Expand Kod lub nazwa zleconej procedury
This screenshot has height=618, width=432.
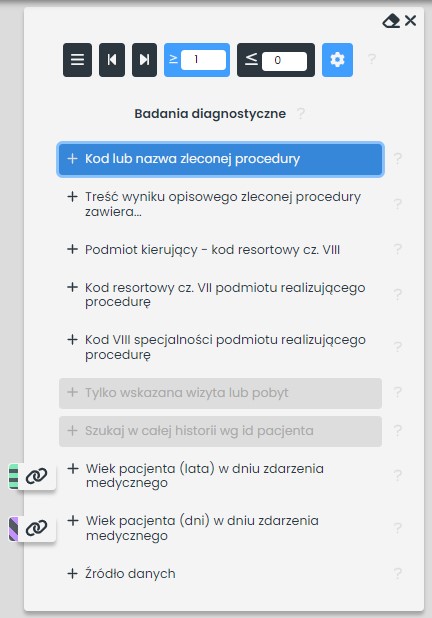click(x=220, y=159)
